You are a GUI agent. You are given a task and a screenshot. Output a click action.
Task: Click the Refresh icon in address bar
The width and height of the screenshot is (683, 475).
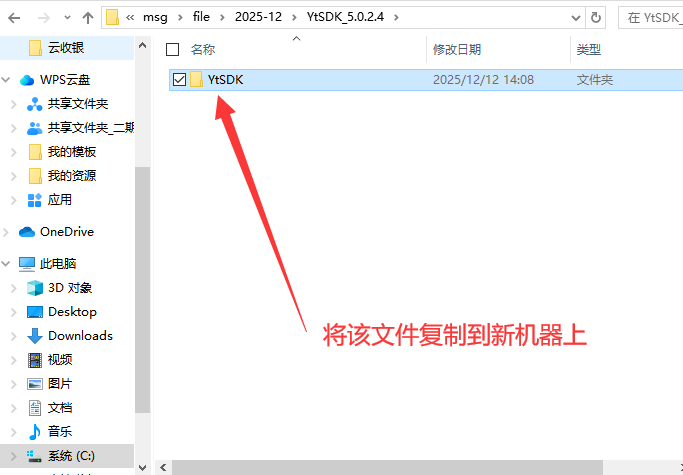(x=596, y=17)
